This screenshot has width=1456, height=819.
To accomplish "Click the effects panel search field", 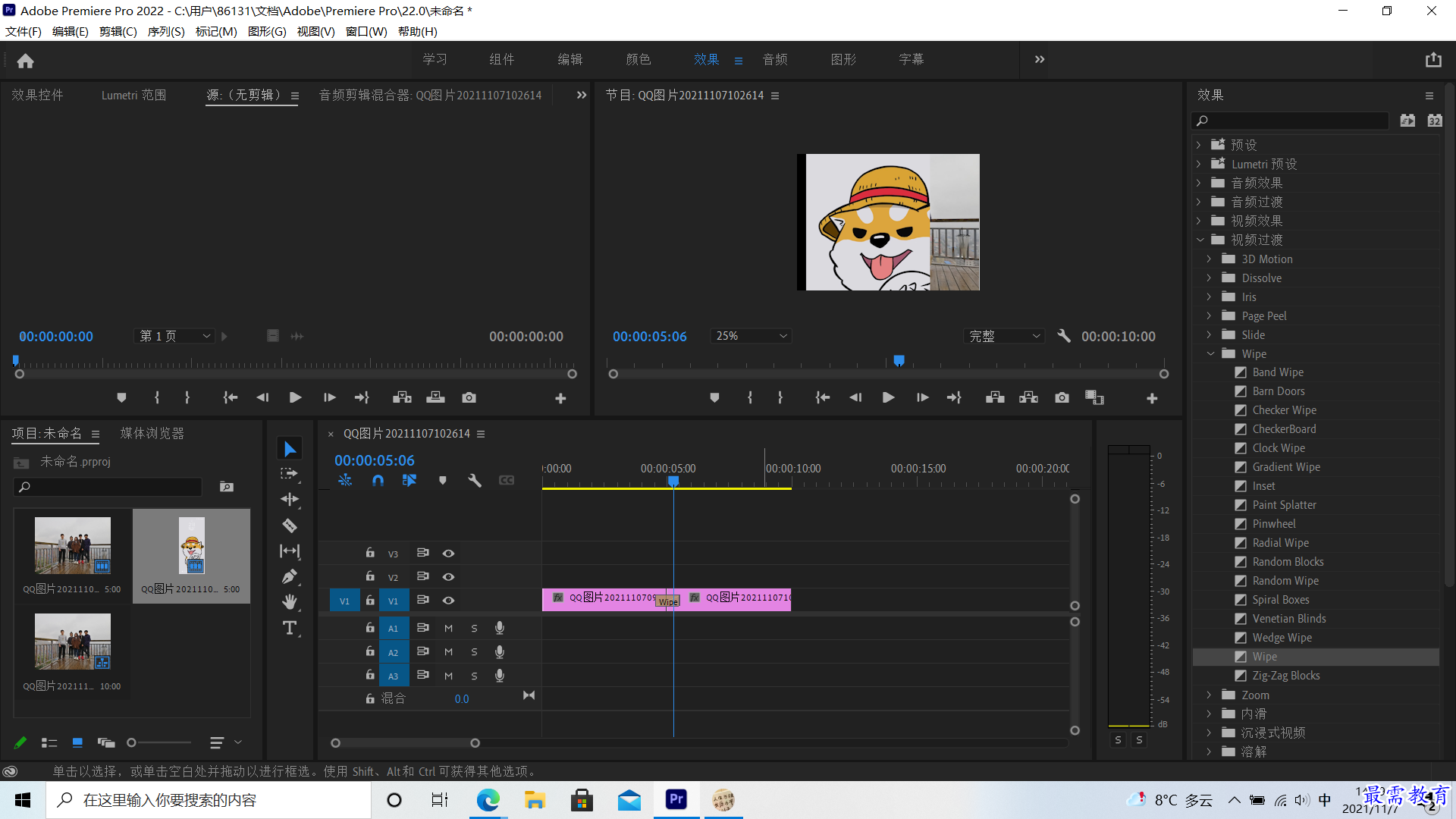I will coord(1291,121).
